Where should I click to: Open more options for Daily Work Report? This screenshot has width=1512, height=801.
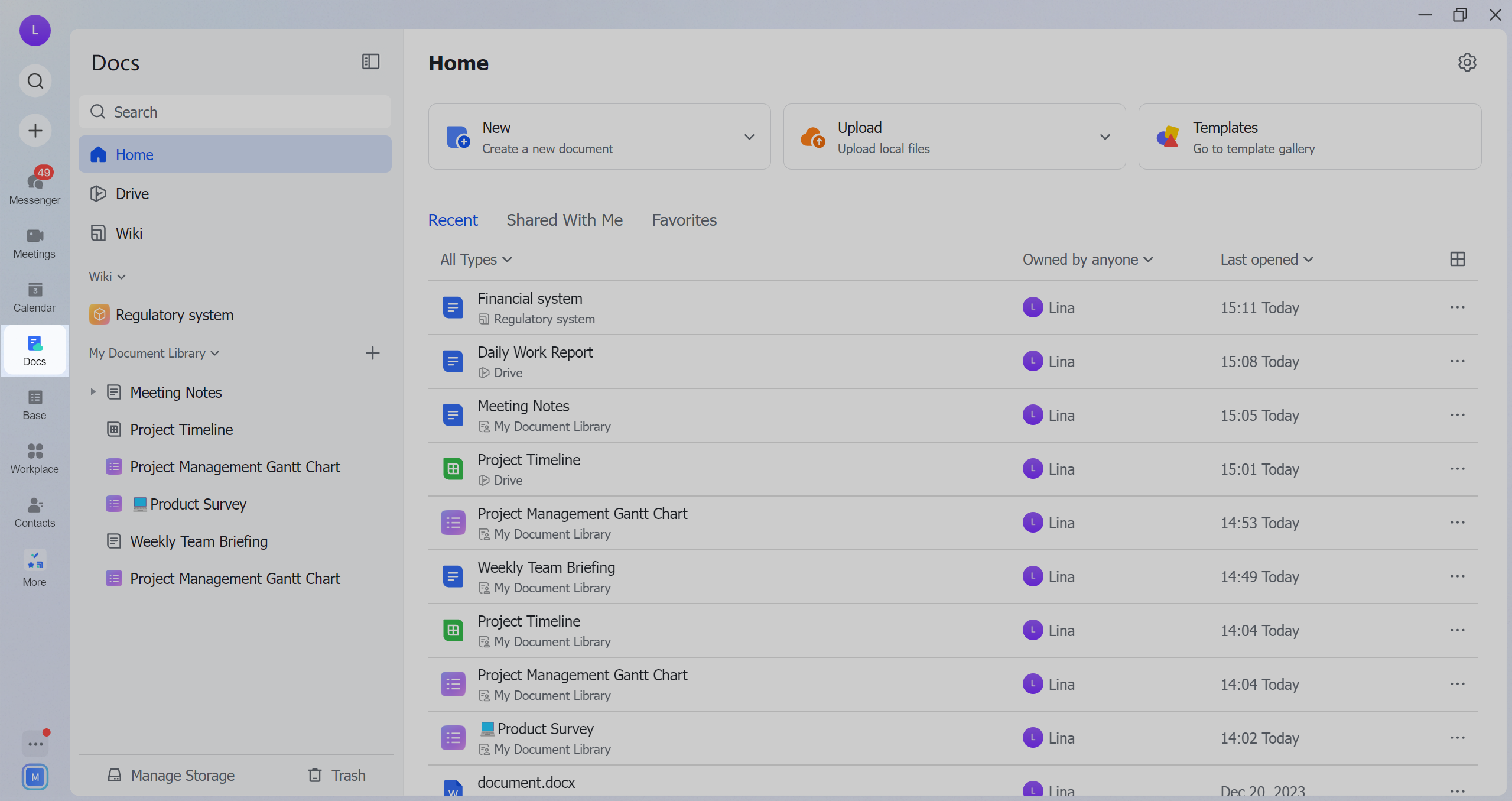1458,361
